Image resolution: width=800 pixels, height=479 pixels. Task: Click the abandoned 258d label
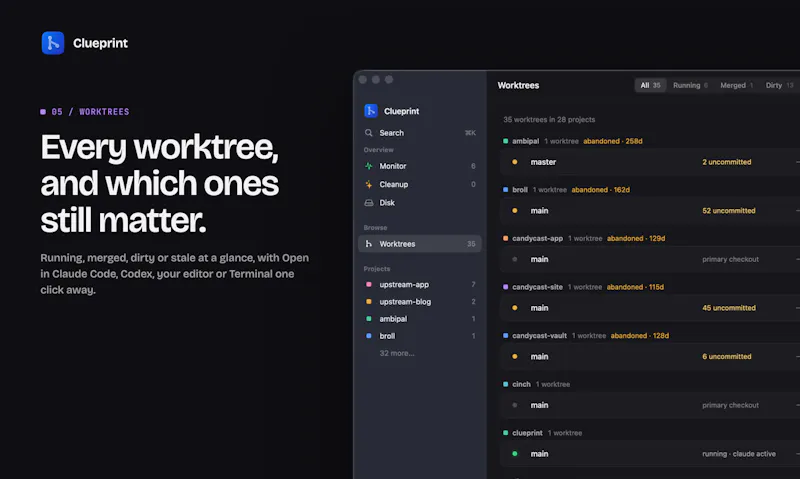613,141
